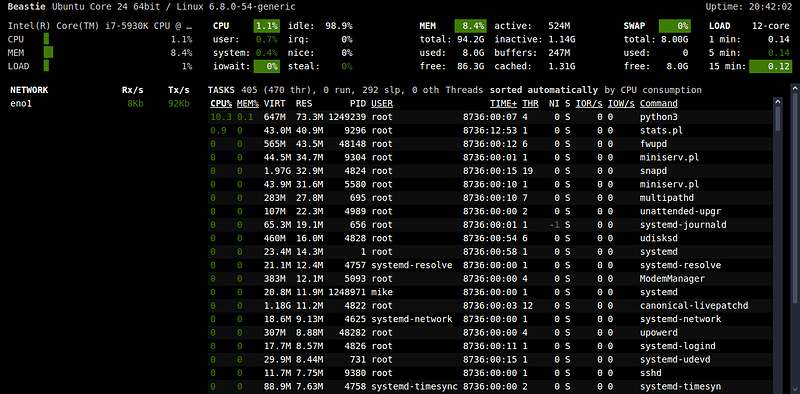Screen dimensions: 800x394
Task: Click the IOR/s column header
Action: pos(589,104)
